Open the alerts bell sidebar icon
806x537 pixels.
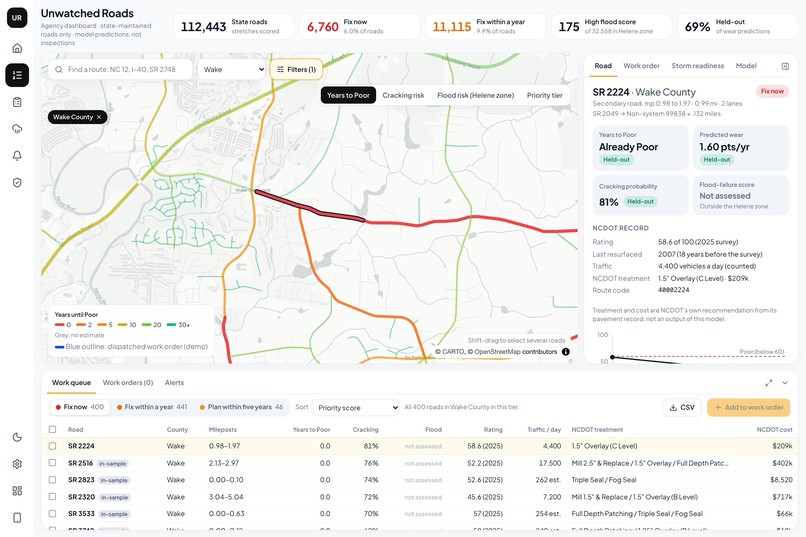pos(17,156)
